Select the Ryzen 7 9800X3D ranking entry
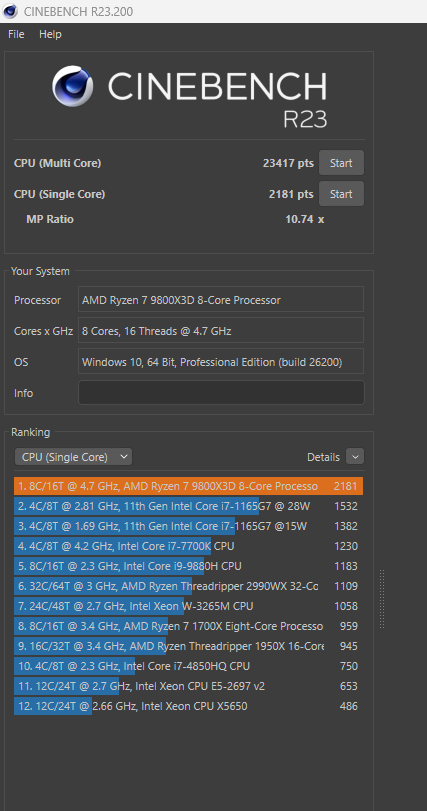 tap(188, 486)
